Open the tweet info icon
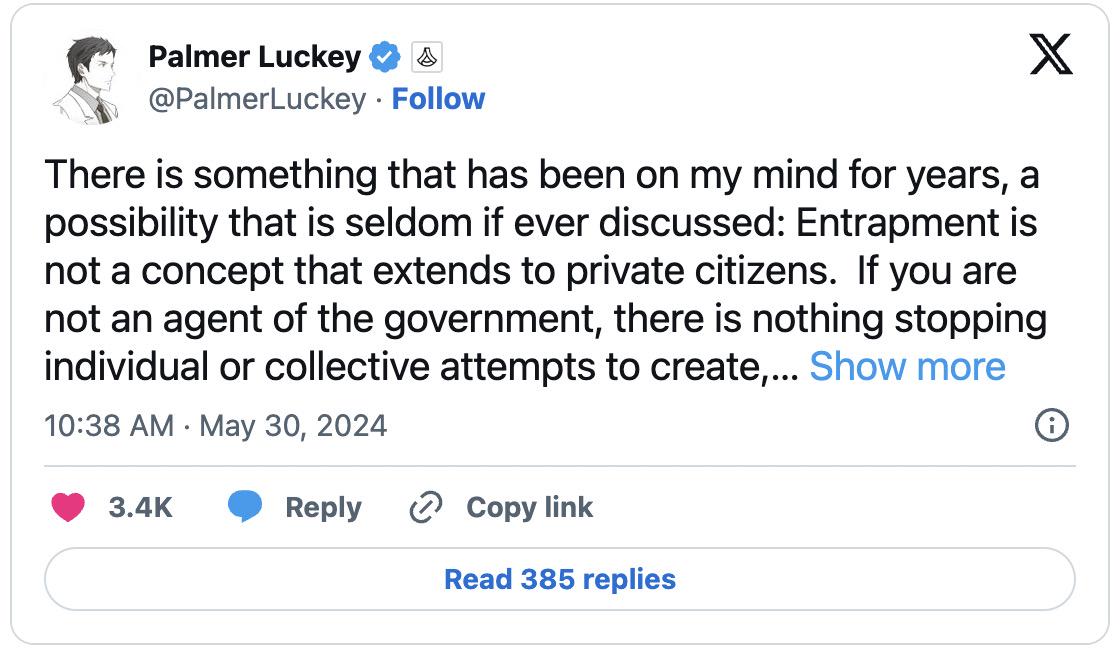 tap(1051, 427)
